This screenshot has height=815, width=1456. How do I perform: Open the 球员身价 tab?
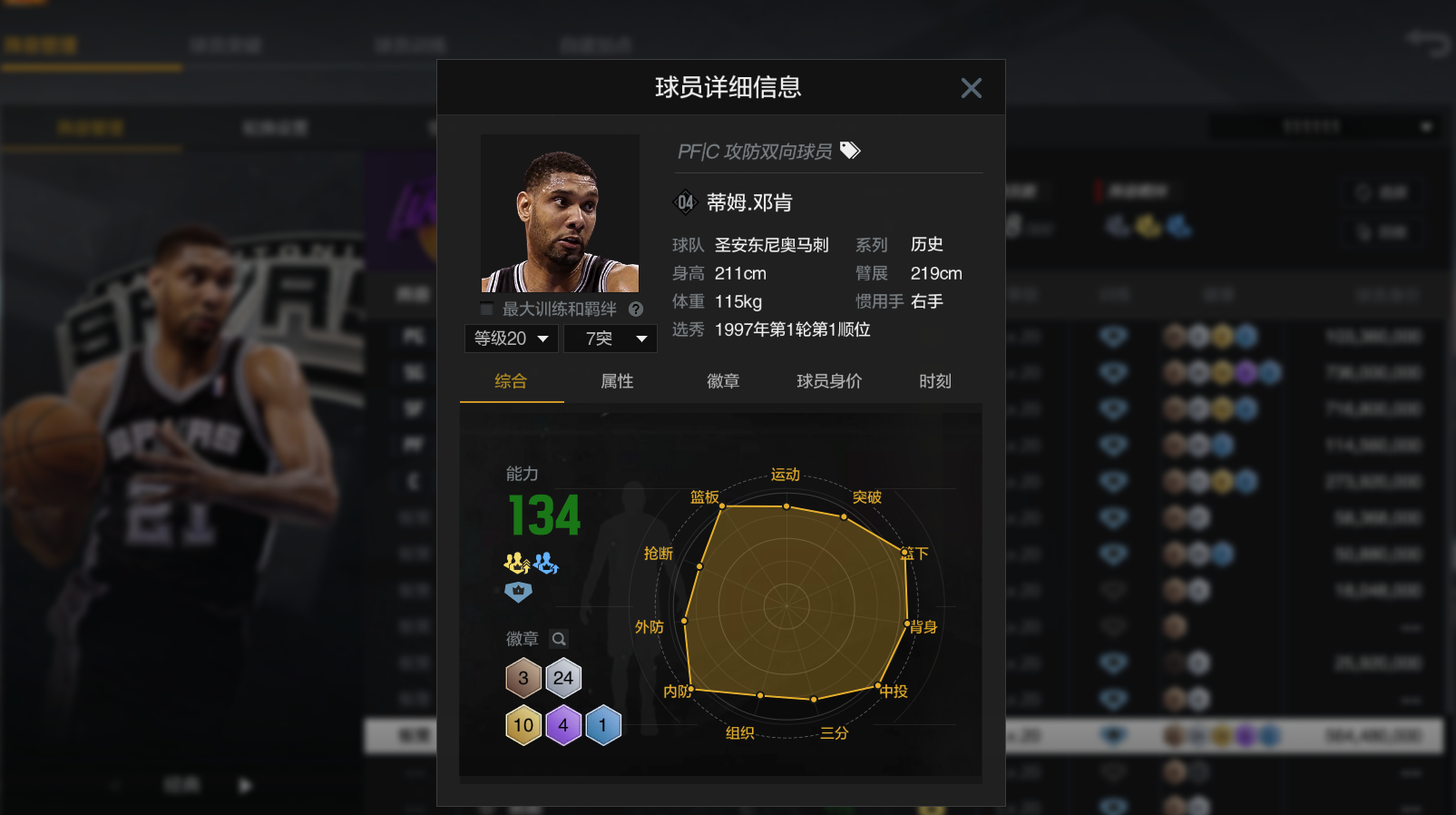829,382
